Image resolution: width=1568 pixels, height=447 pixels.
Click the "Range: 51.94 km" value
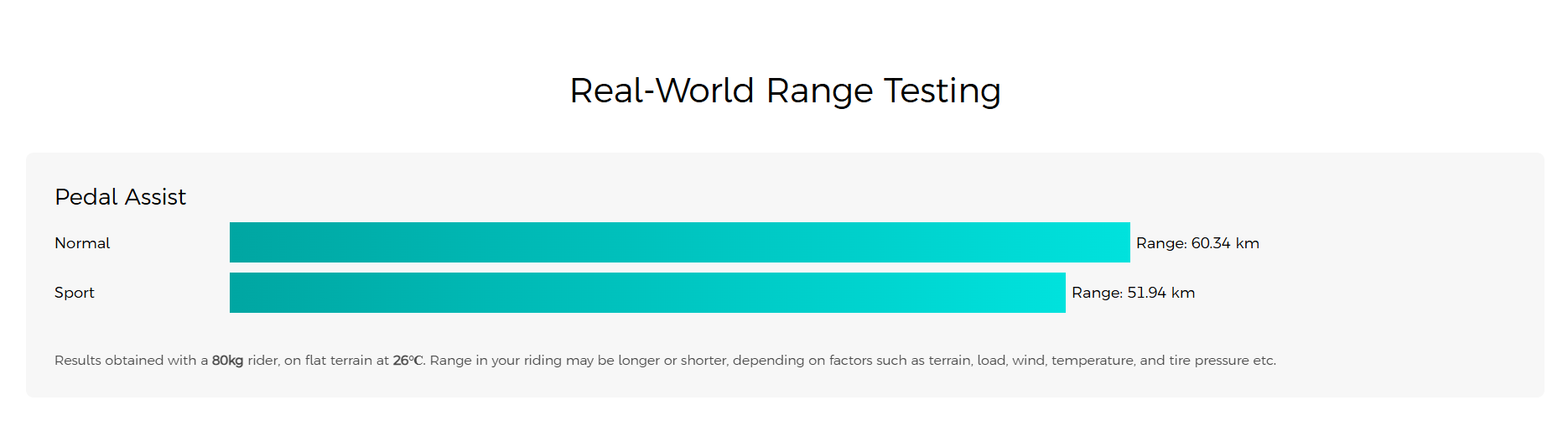click(x=1133, y=293)
